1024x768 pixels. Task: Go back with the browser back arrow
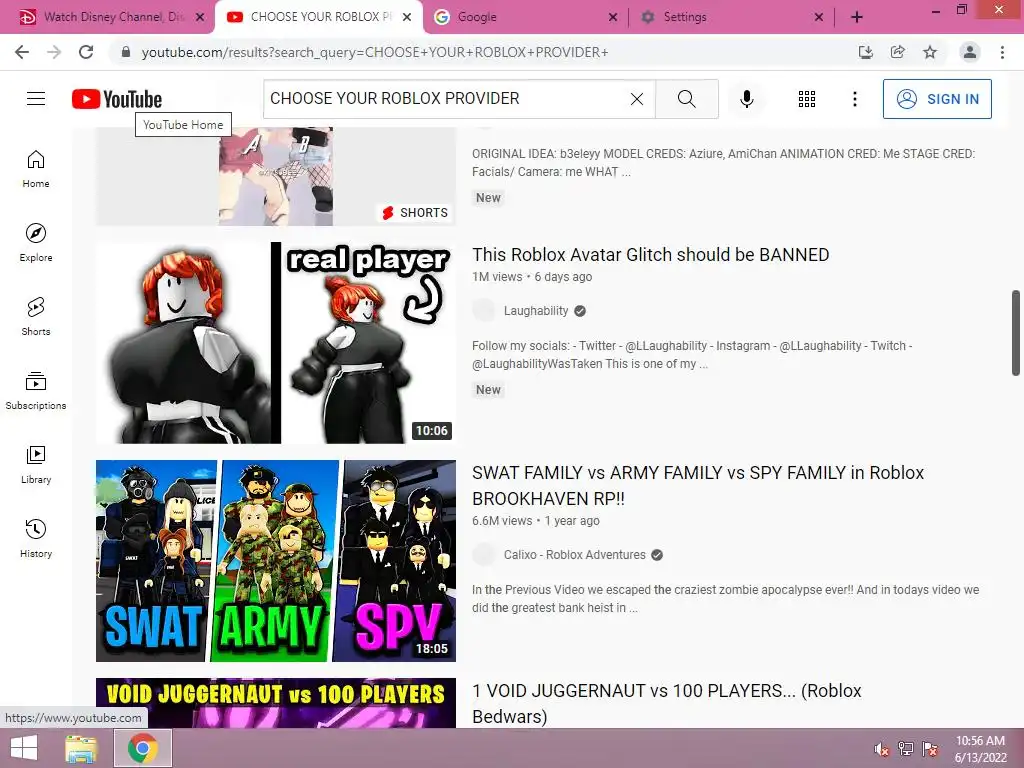(x=22, y=52)
